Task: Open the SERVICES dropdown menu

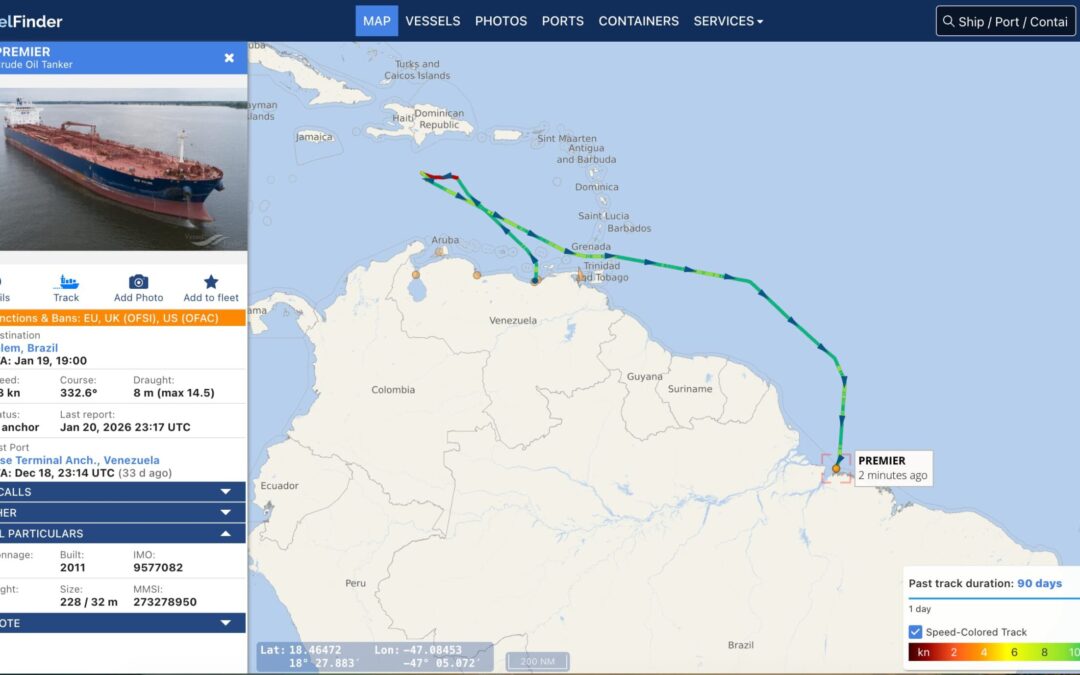Action: 728,21
